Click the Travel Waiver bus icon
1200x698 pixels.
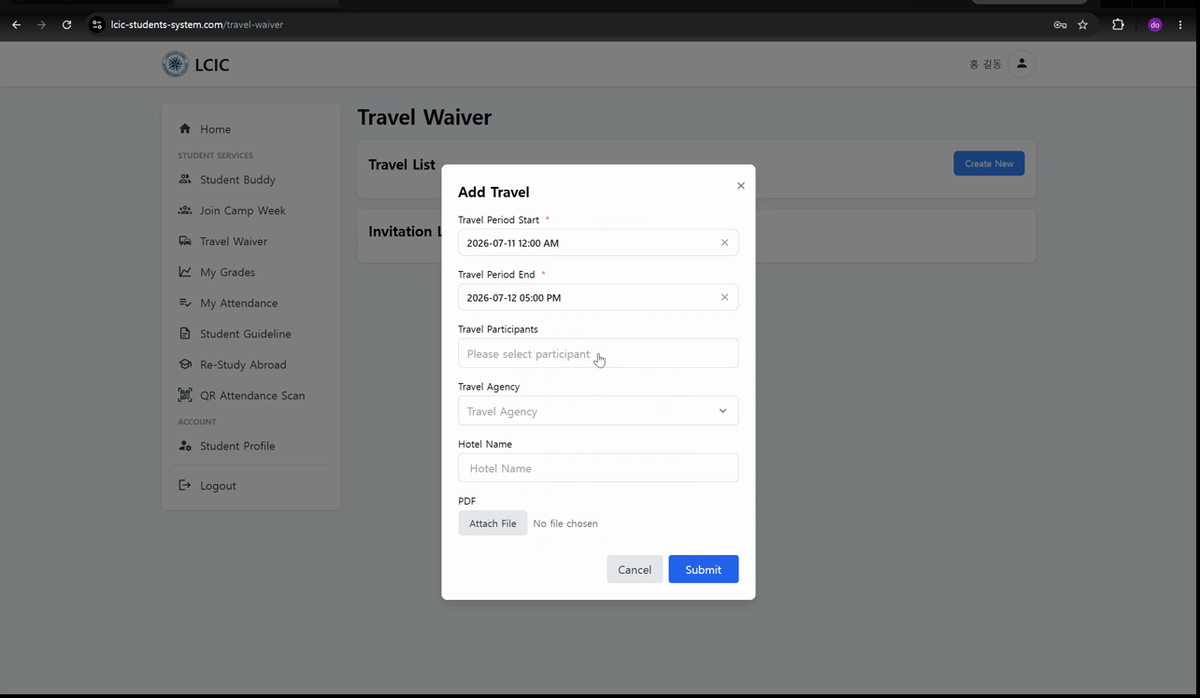185,241
